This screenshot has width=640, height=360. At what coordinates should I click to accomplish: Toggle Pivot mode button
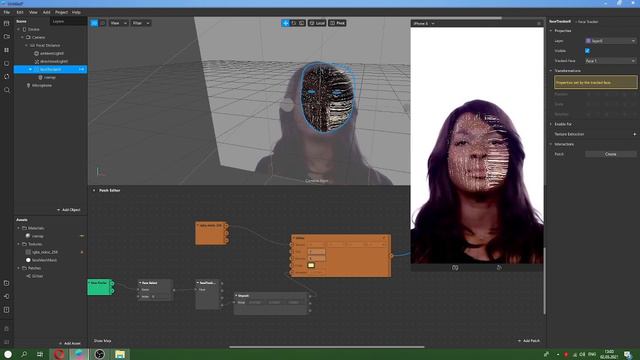tap(338, 23)
